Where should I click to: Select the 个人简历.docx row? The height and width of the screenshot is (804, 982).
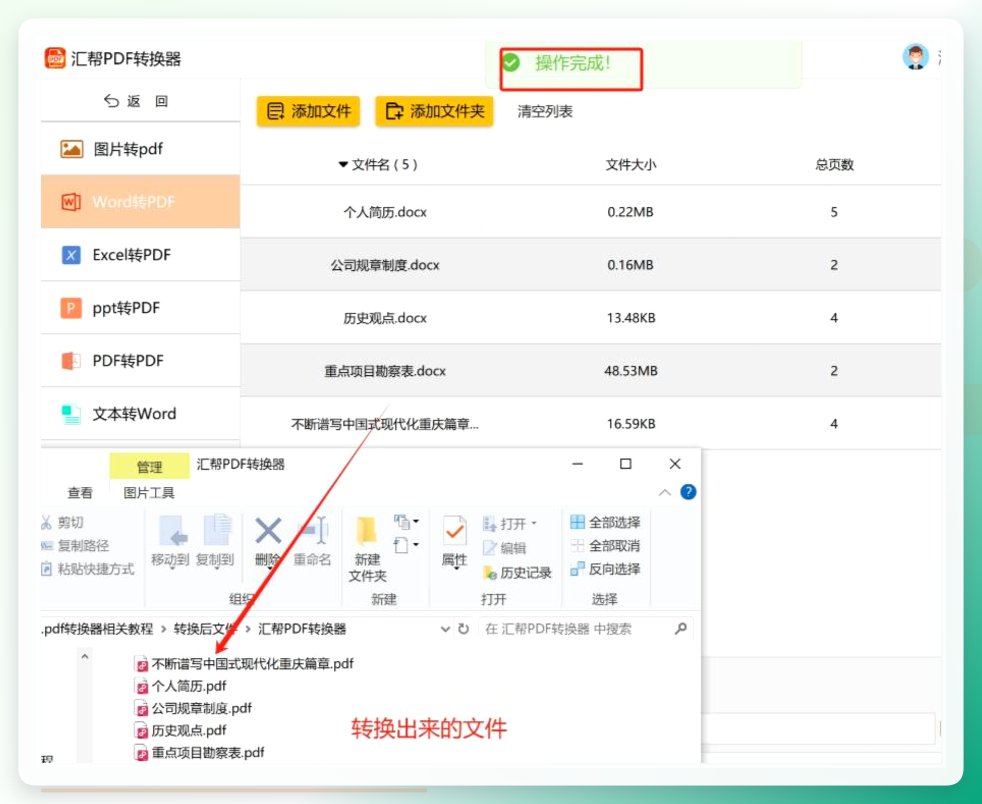click(x=590, y=212)
